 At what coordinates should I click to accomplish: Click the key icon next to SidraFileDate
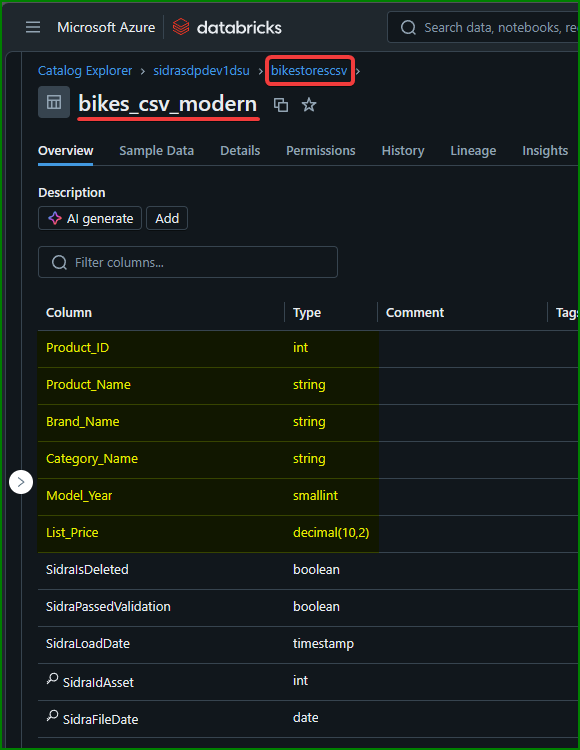[x=52, y=716]
